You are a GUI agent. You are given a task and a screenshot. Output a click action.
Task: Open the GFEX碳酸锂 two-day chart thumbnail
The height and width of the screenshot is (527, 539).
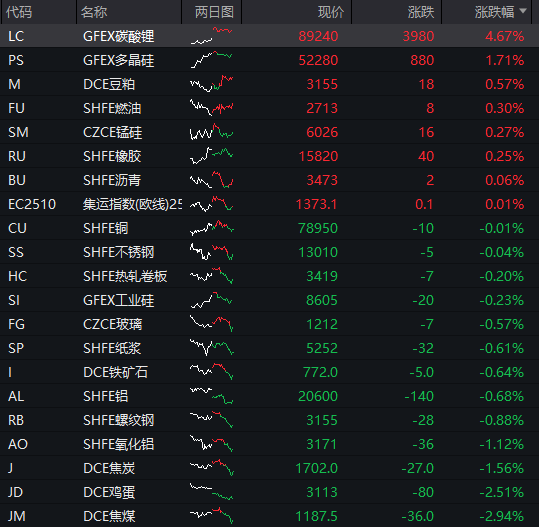pyautogui.click(x=212, y=36)
